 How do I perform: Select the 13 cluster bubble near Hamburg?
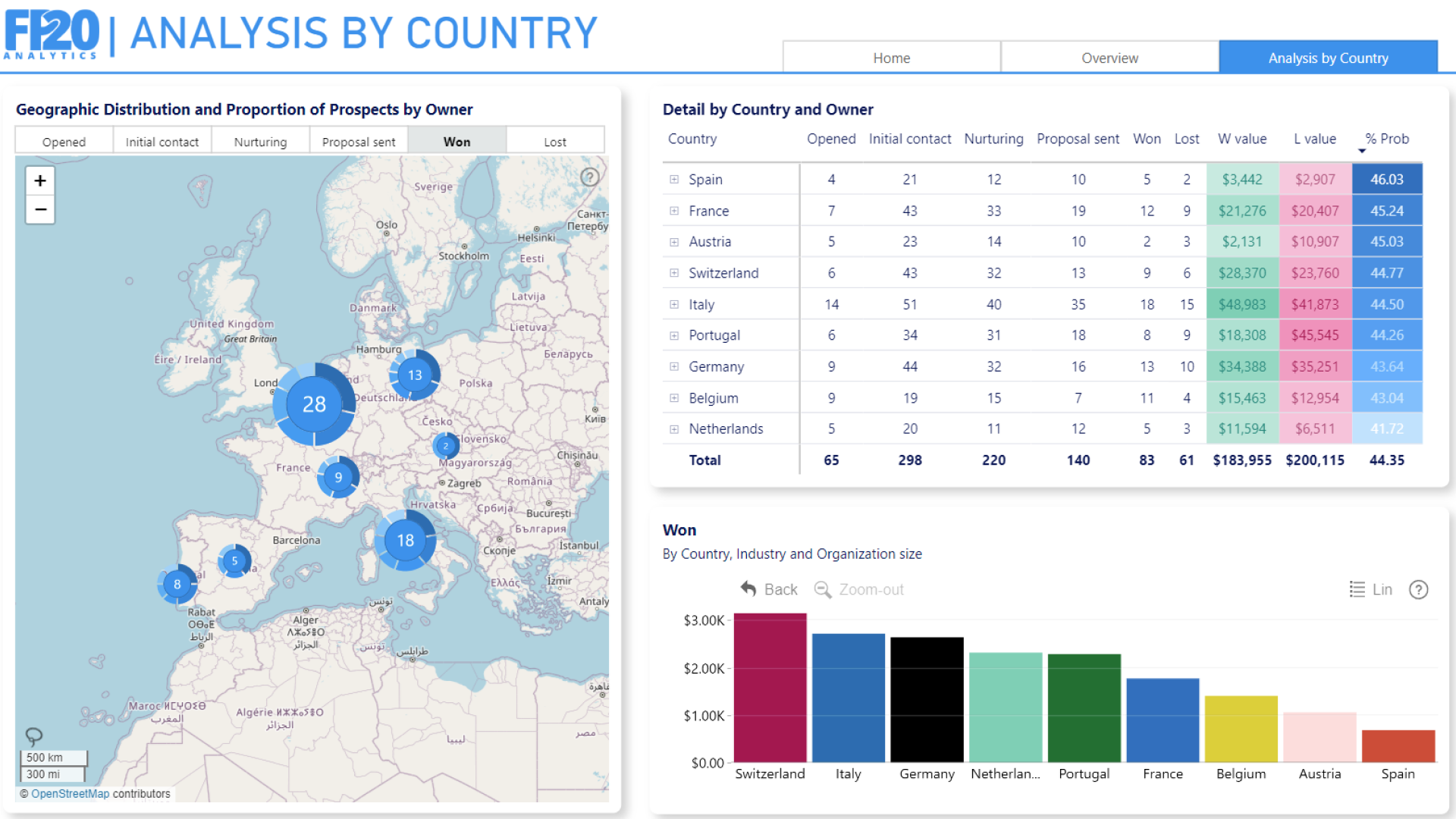point(415,375)
